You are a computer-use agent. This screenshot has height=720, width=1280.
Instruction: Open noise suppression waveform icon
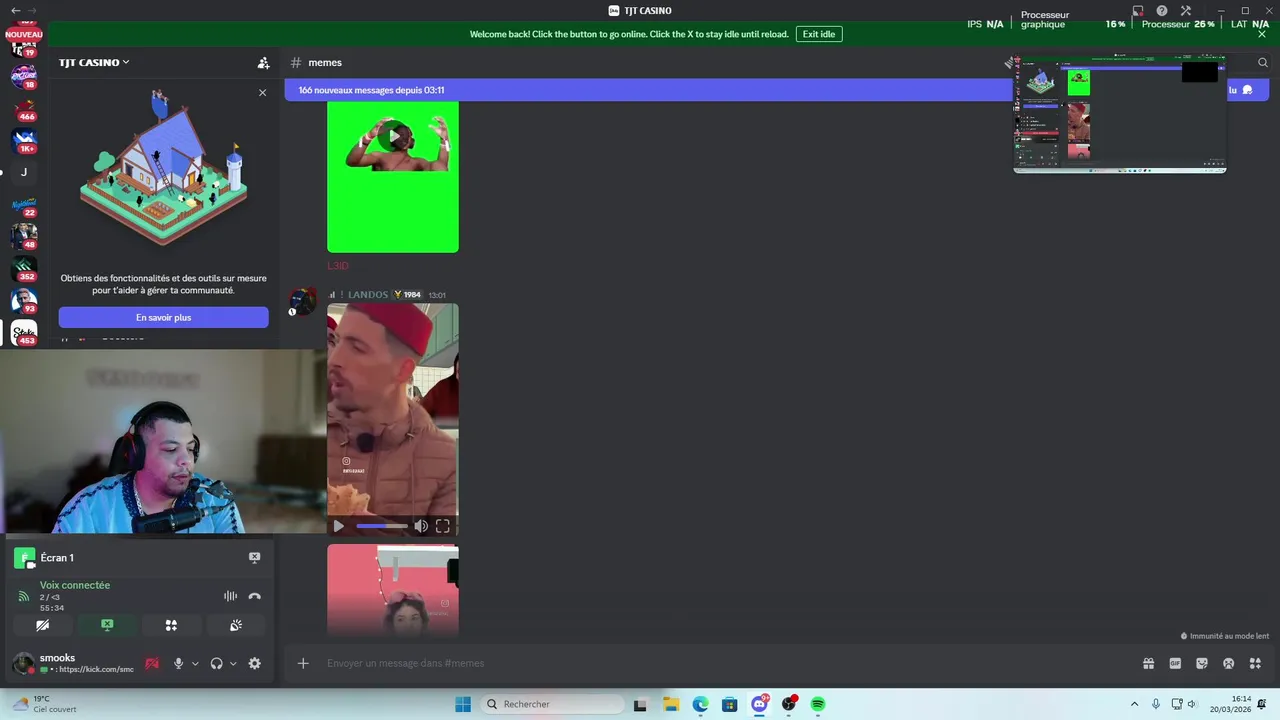[230, 596]
